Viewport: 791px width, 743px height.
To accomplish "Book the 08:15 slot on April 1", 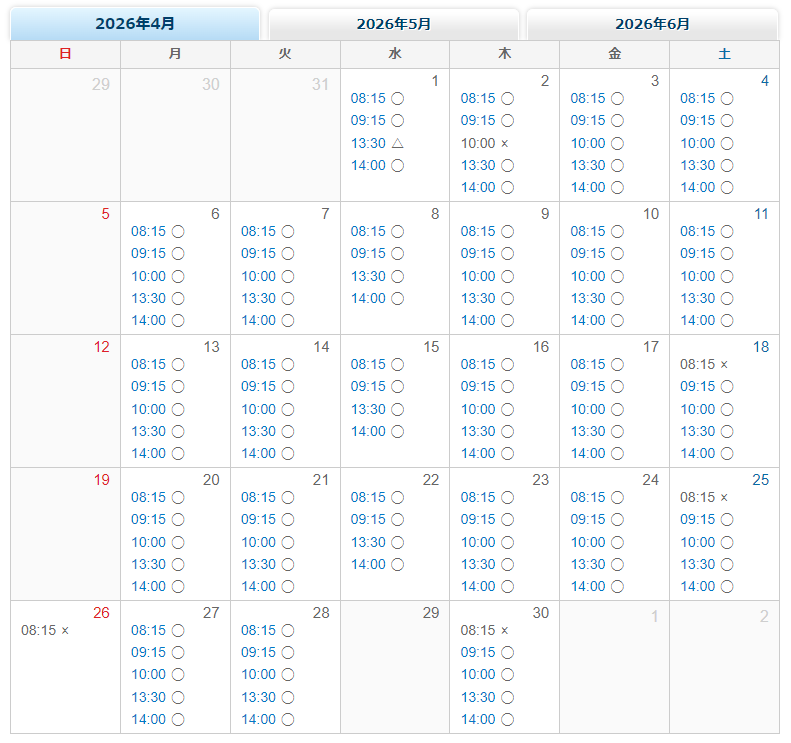I will coord(377,98).
